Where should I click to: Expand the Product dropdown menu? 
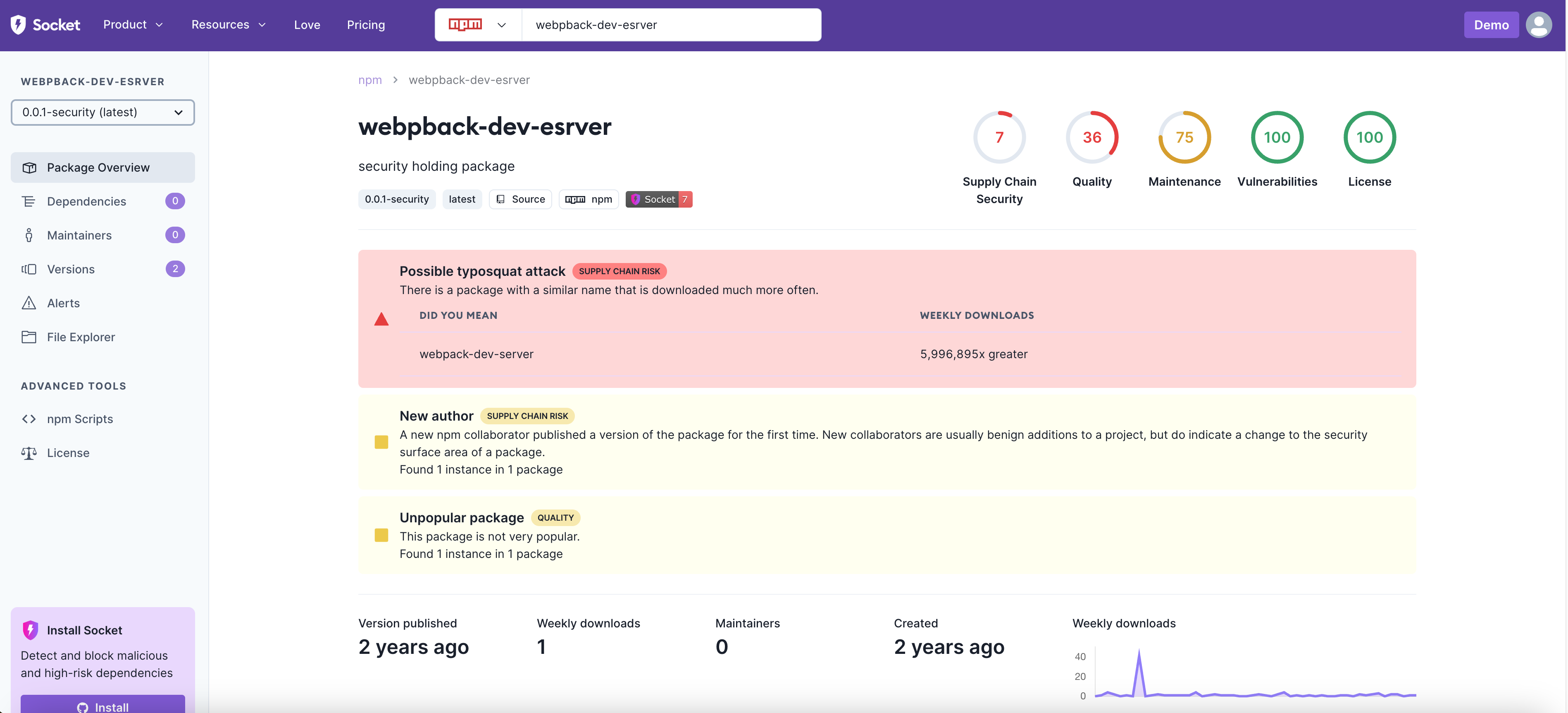coord(133,24)
